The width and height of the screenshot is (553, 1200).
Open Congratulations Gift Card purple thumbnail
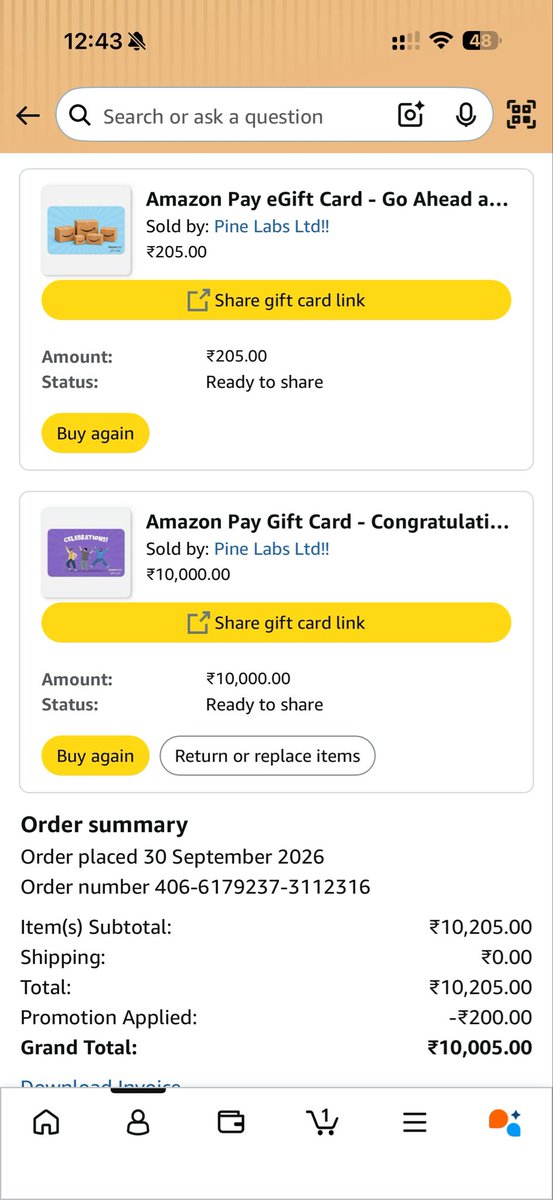pos(86,552)
